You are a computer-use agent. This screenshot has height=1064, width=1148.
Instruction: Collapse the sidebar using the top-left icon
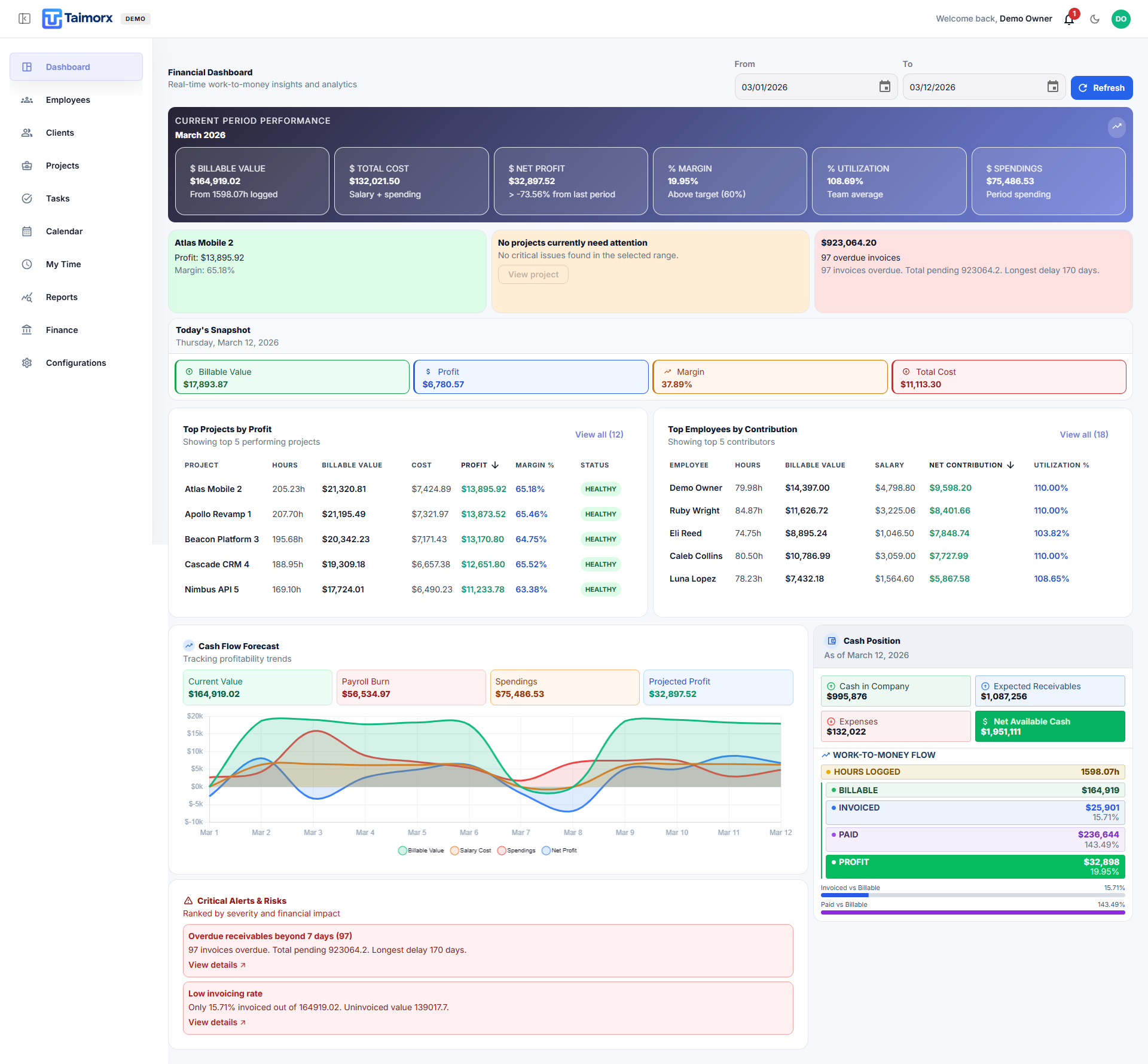(x=24, y=19)
